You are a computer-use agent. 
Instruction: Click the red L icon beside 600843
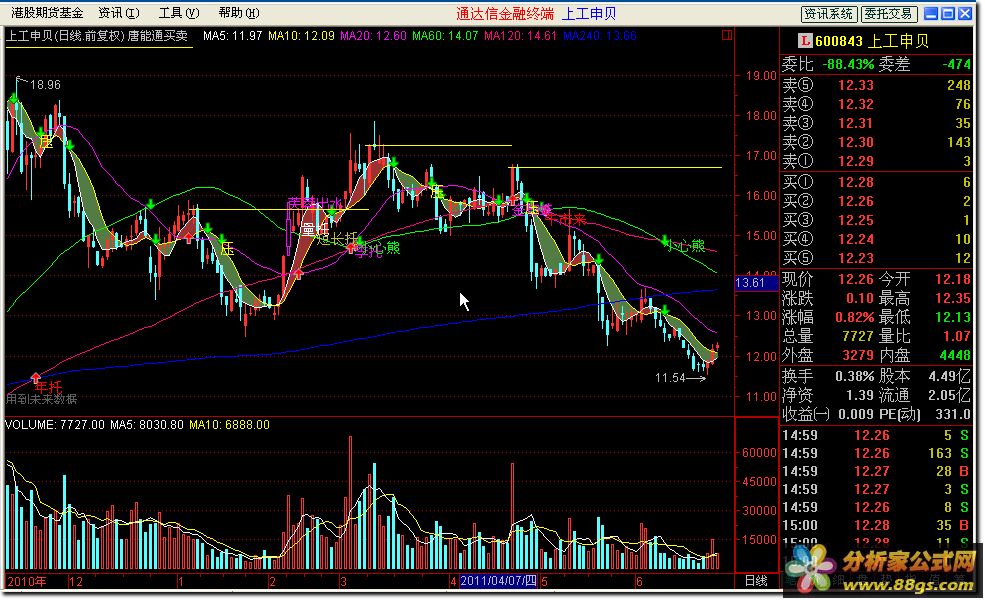click(804, 41)
